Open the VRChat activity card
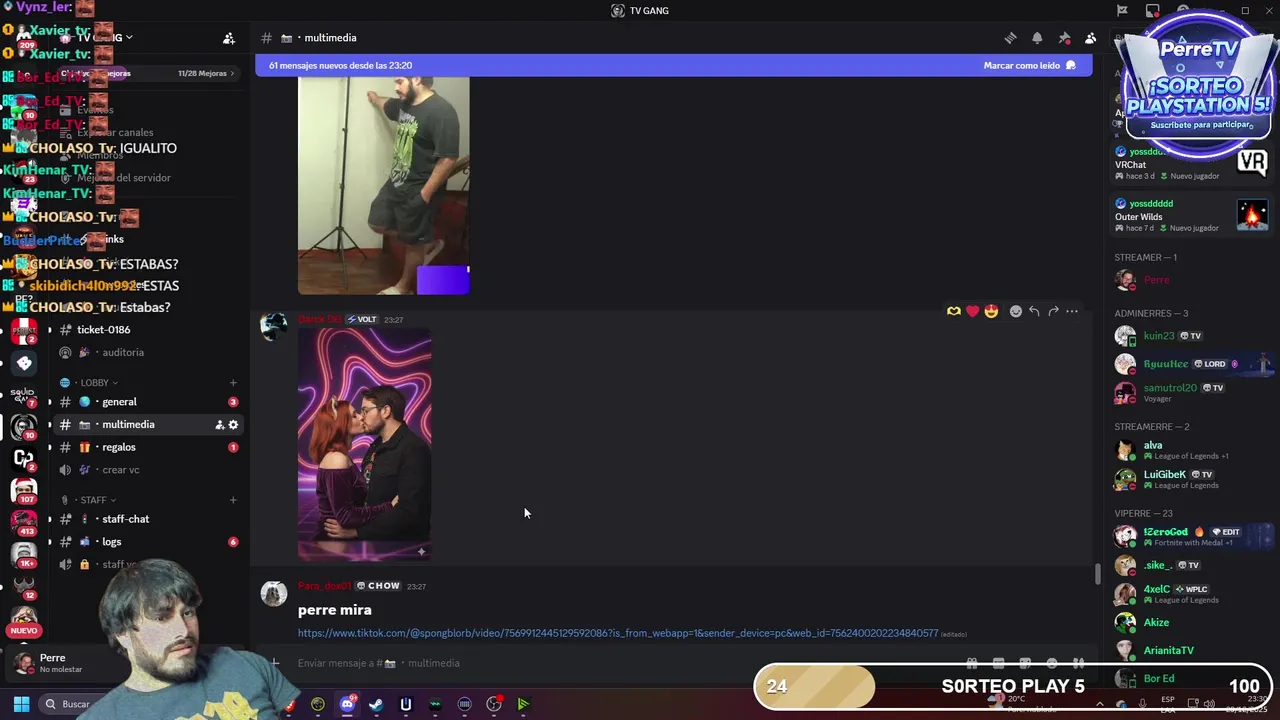 point(1192,164)
